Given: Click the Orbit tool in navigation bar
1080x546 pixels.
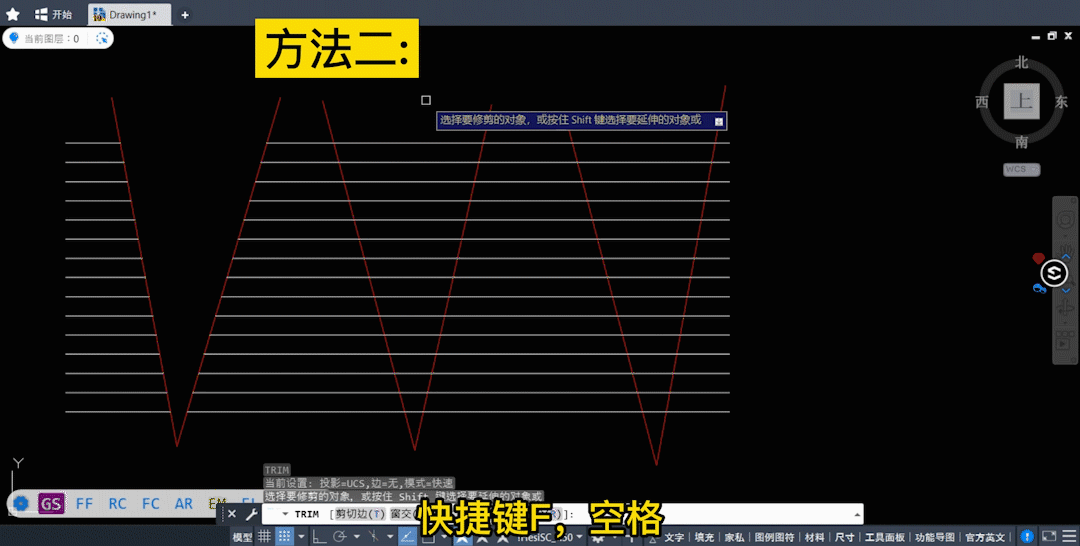Looking at the screenshot, I should tap(1065, 308).
